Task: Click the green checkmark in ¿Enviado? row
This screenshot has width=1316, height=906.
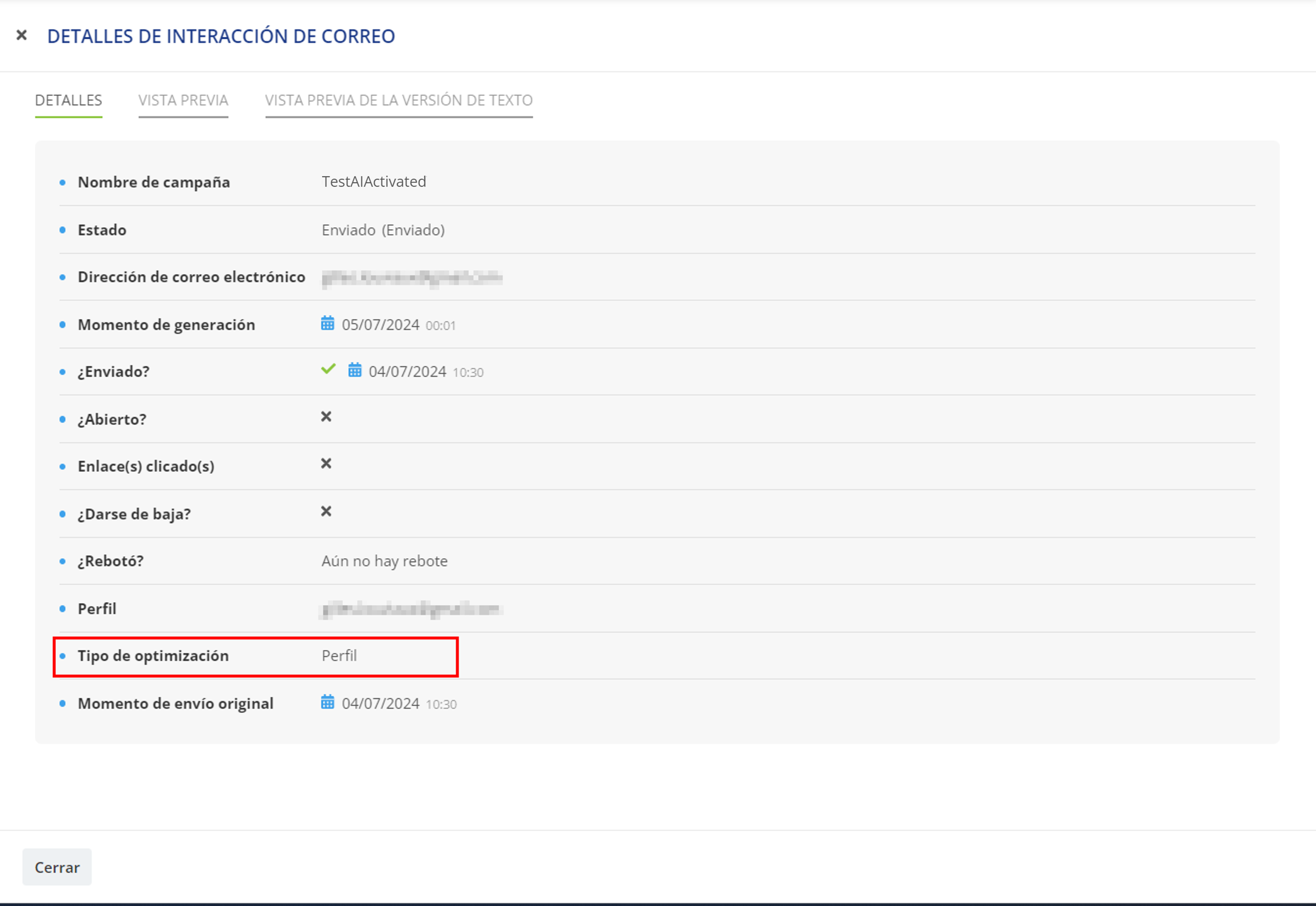Action: (x=328, y=369)
